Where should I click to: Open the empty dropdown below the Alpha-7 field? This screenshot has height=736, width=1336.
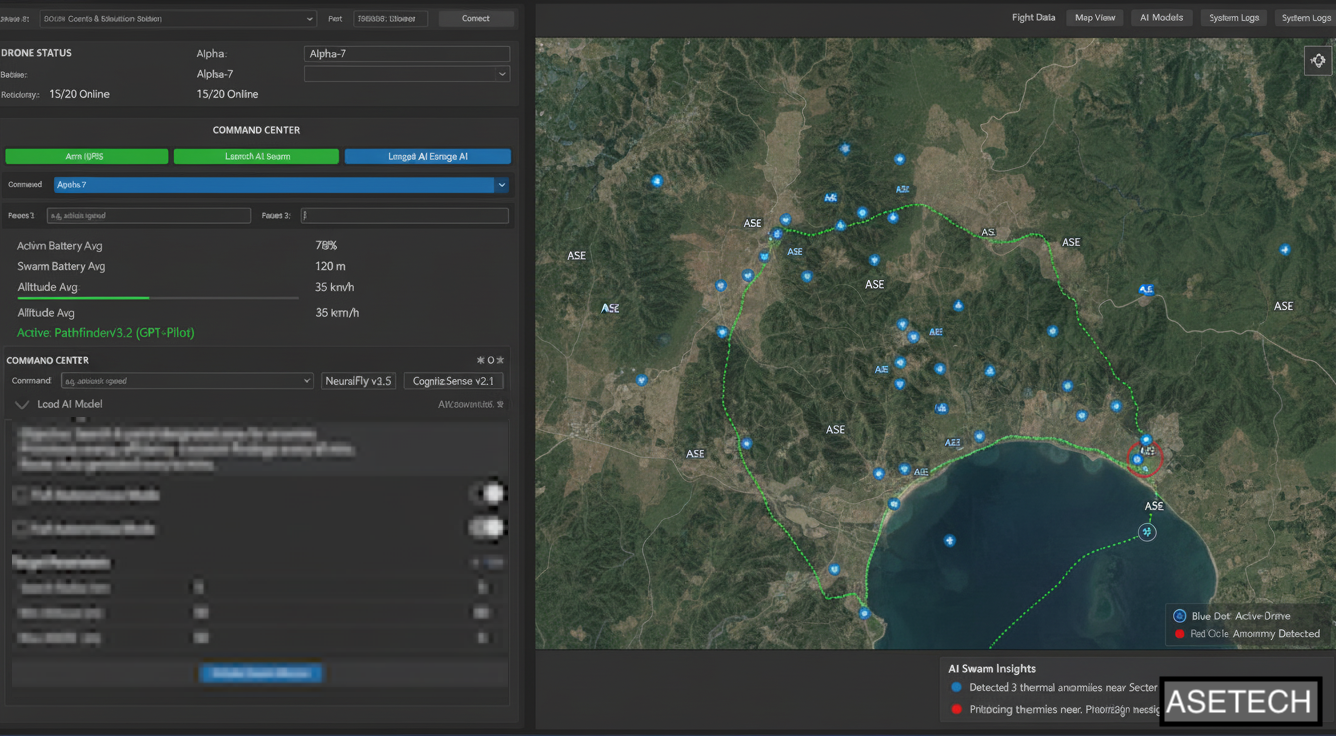(407, 74)
